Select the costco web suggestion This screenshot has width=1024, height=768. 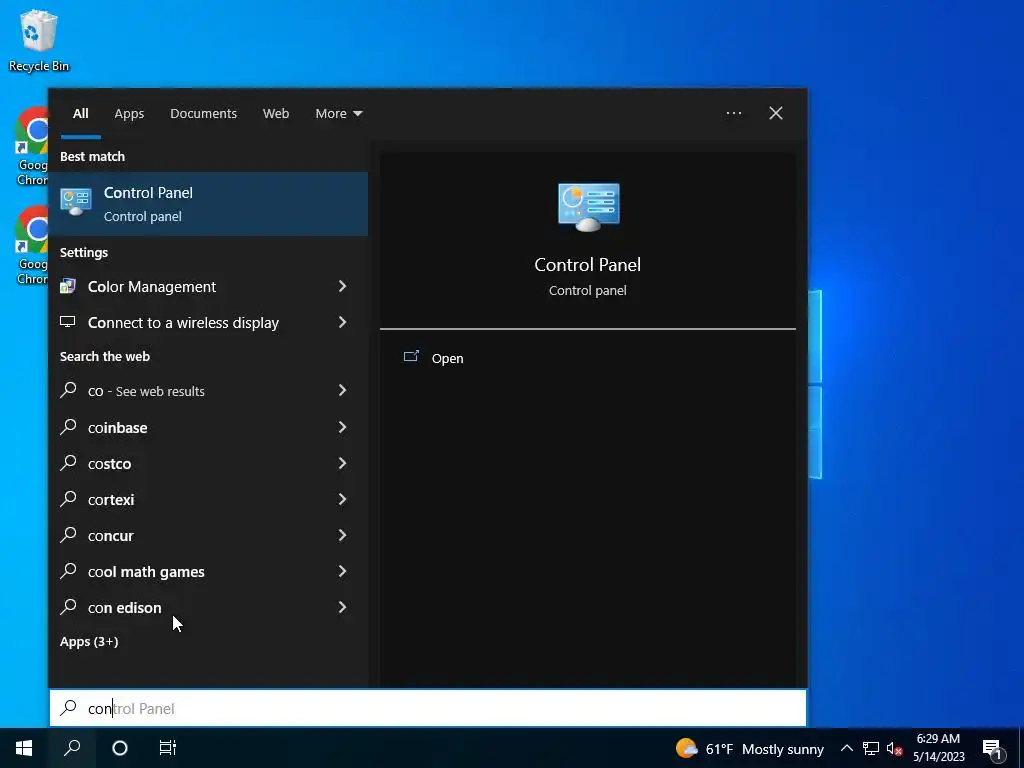pyautogui.click(x=208, y=462)
